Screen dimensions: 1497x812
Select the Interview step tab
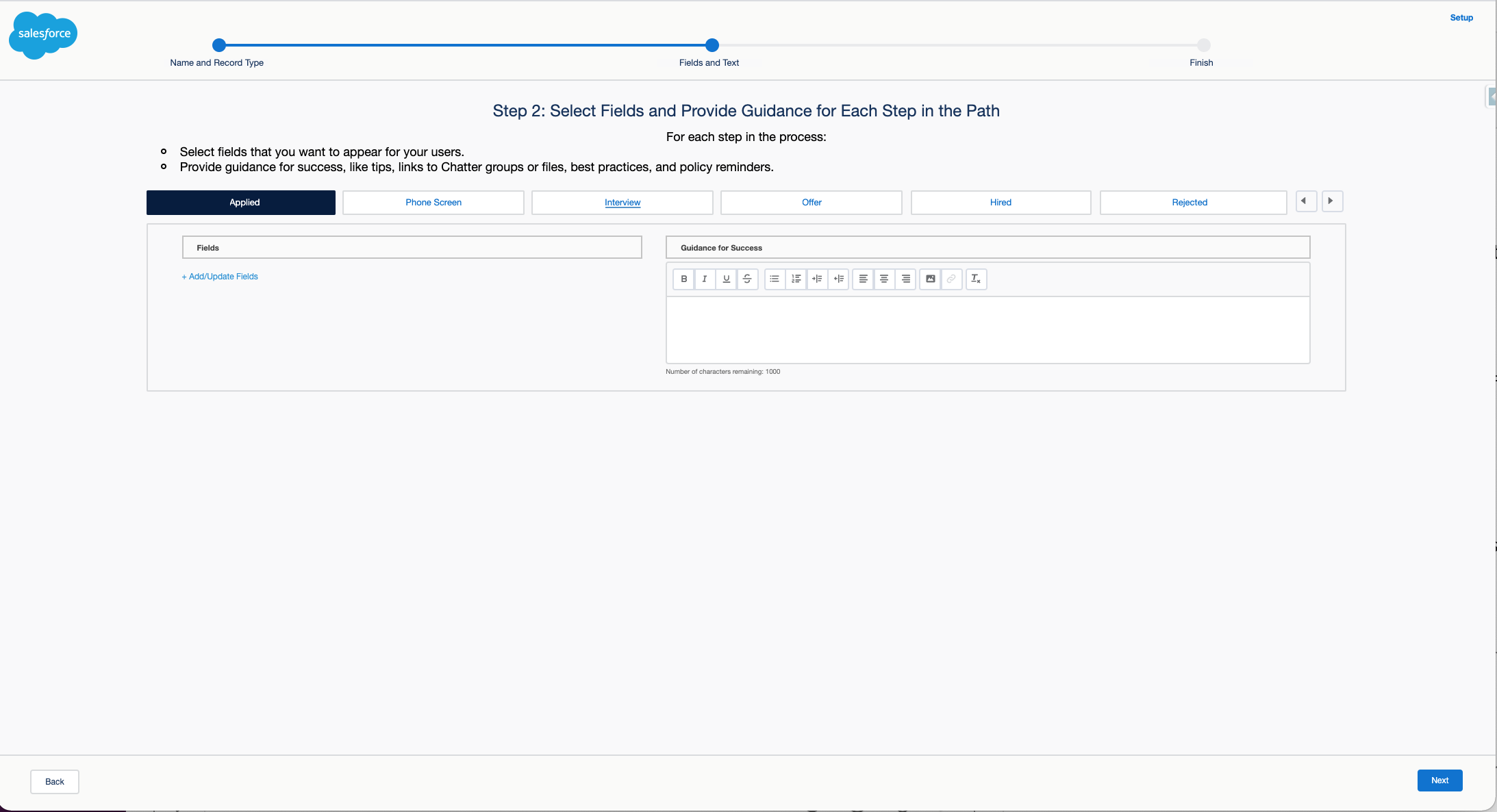click(622, 203)
